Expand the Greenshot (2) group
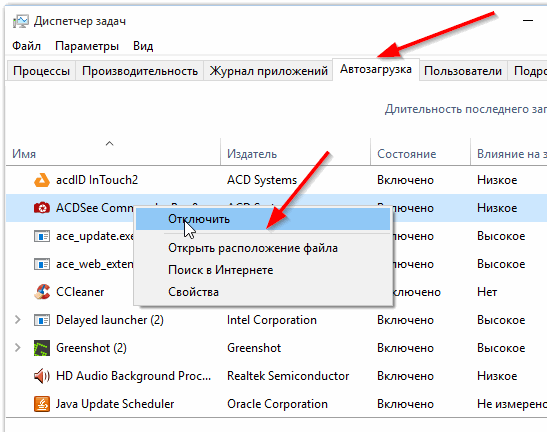 coord(17,348)
